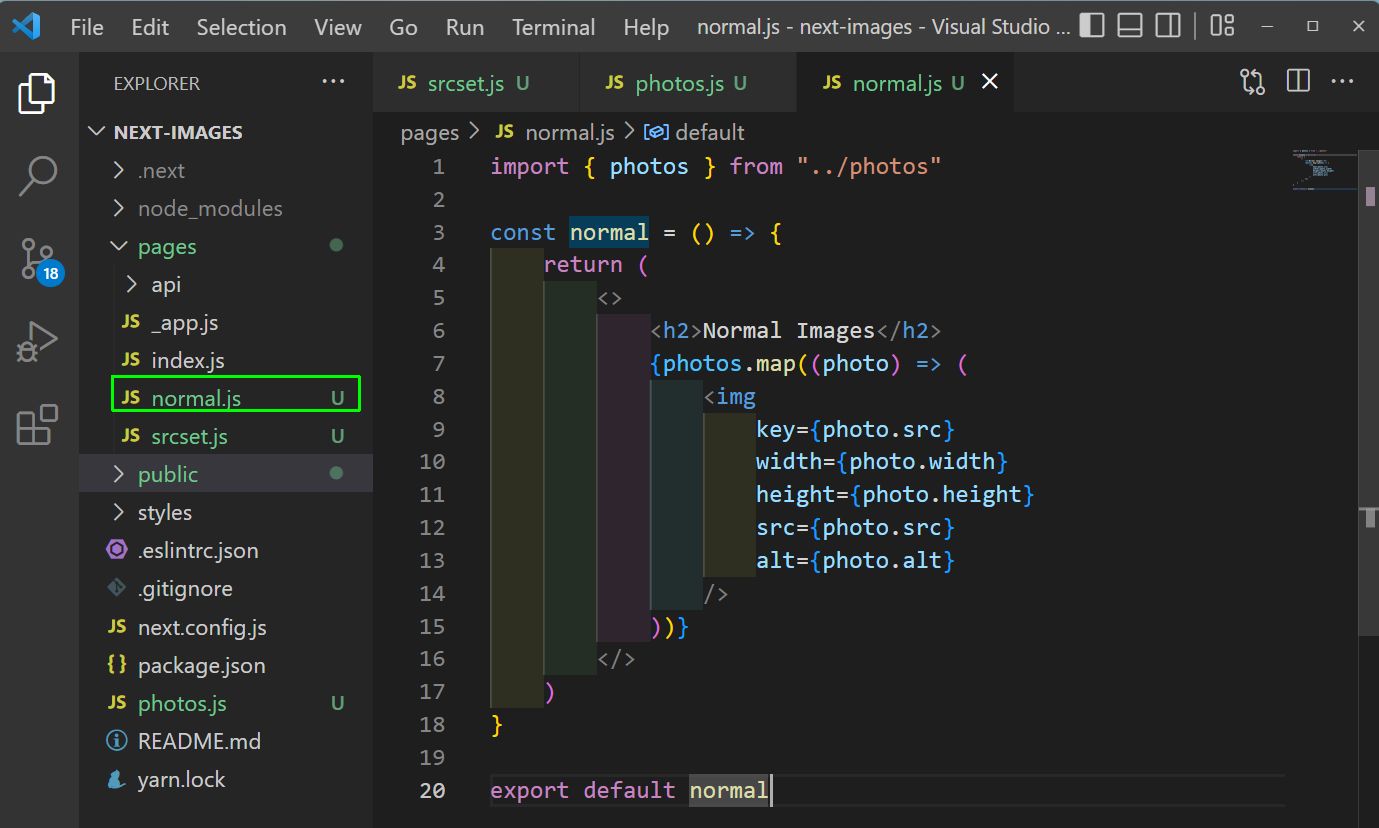Viewport: 1379px width, 828px height.
Task: Open the Help menu
Action: click(x=646, y=27)
